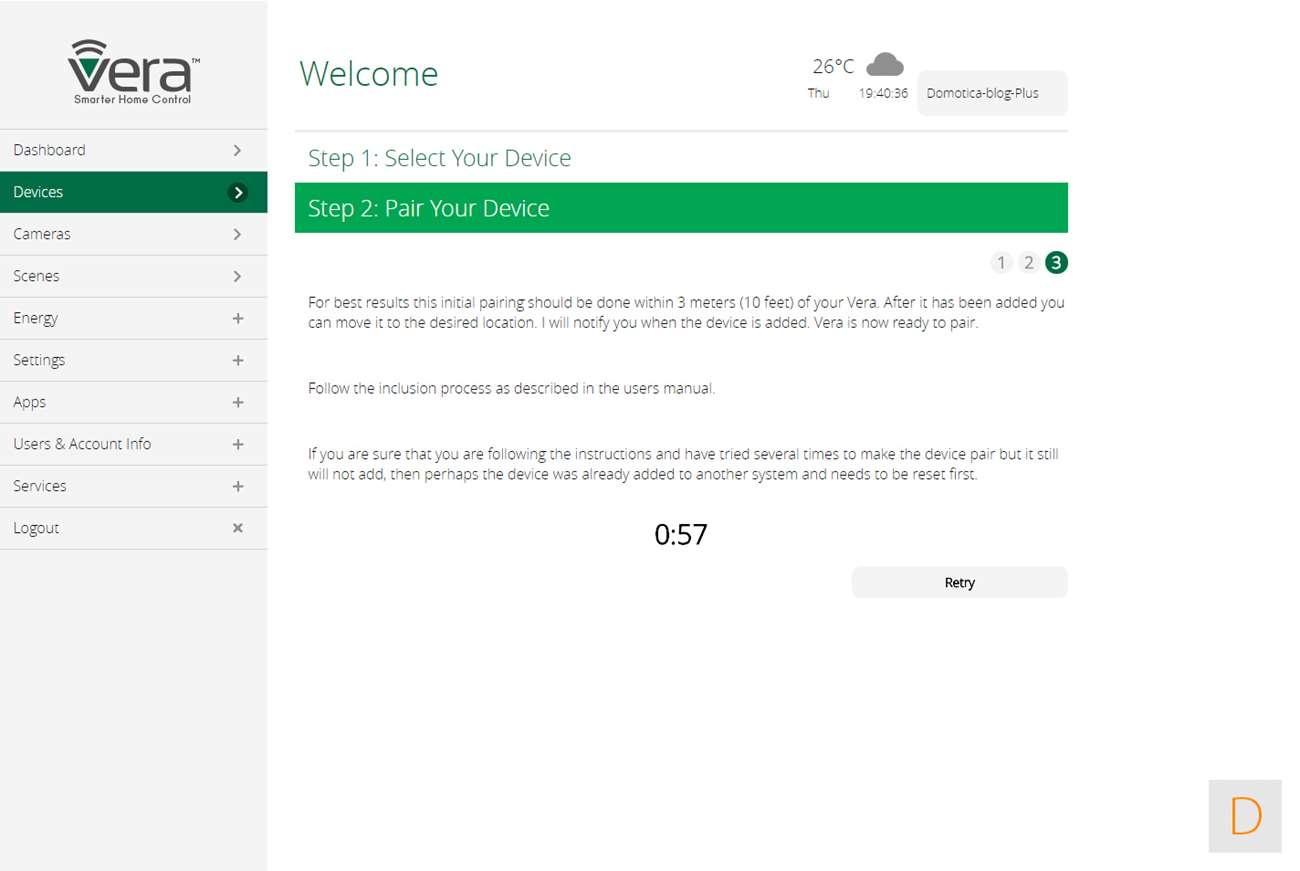Screen dimensions: 1300x871
Task: Click the Step 2: Pair Your Device header
Action: pyautogui.click(x=681, y=208)
